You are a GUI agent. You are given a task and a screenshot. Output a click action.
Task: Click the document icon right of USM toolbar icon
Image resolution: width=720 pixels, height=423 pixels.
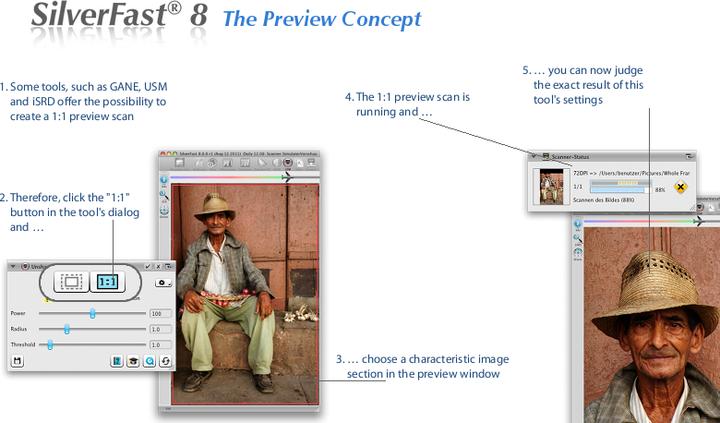tap(300, 163)
